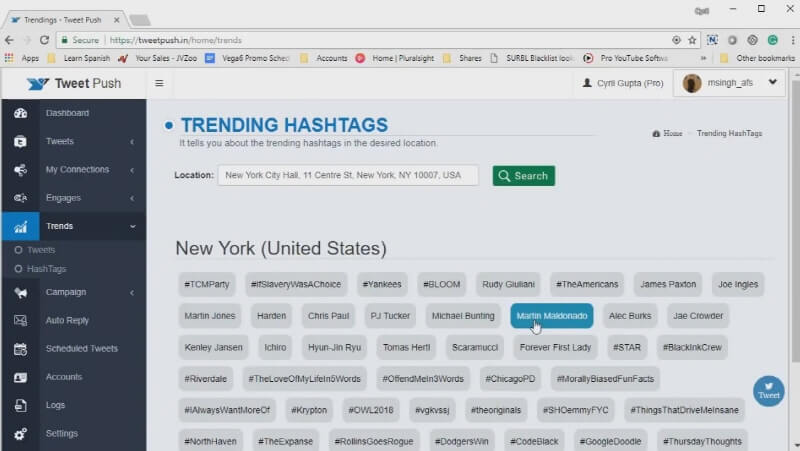
Task: Select the Martin Maldonado trend tag
Action: point(552,316)
